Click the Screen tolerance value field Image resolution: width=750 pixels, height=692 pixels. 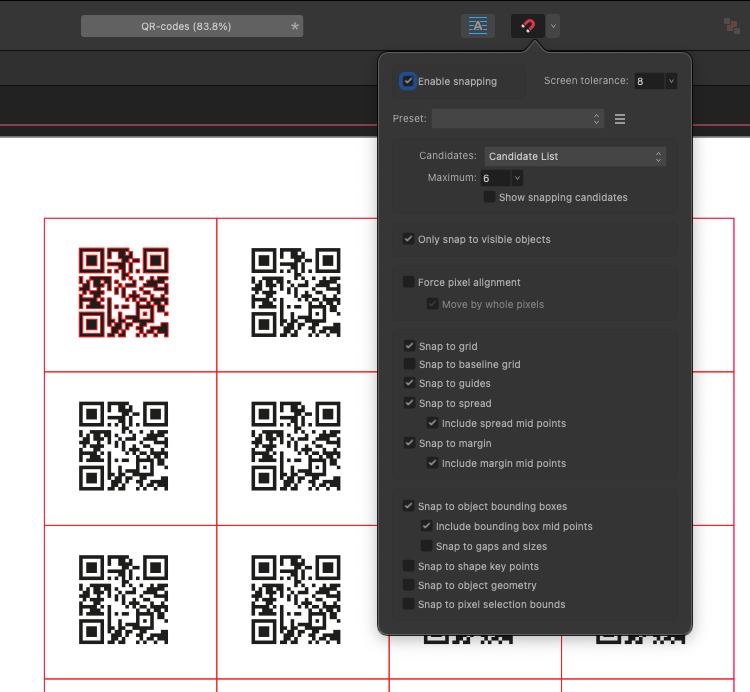[x=650, y=81]
